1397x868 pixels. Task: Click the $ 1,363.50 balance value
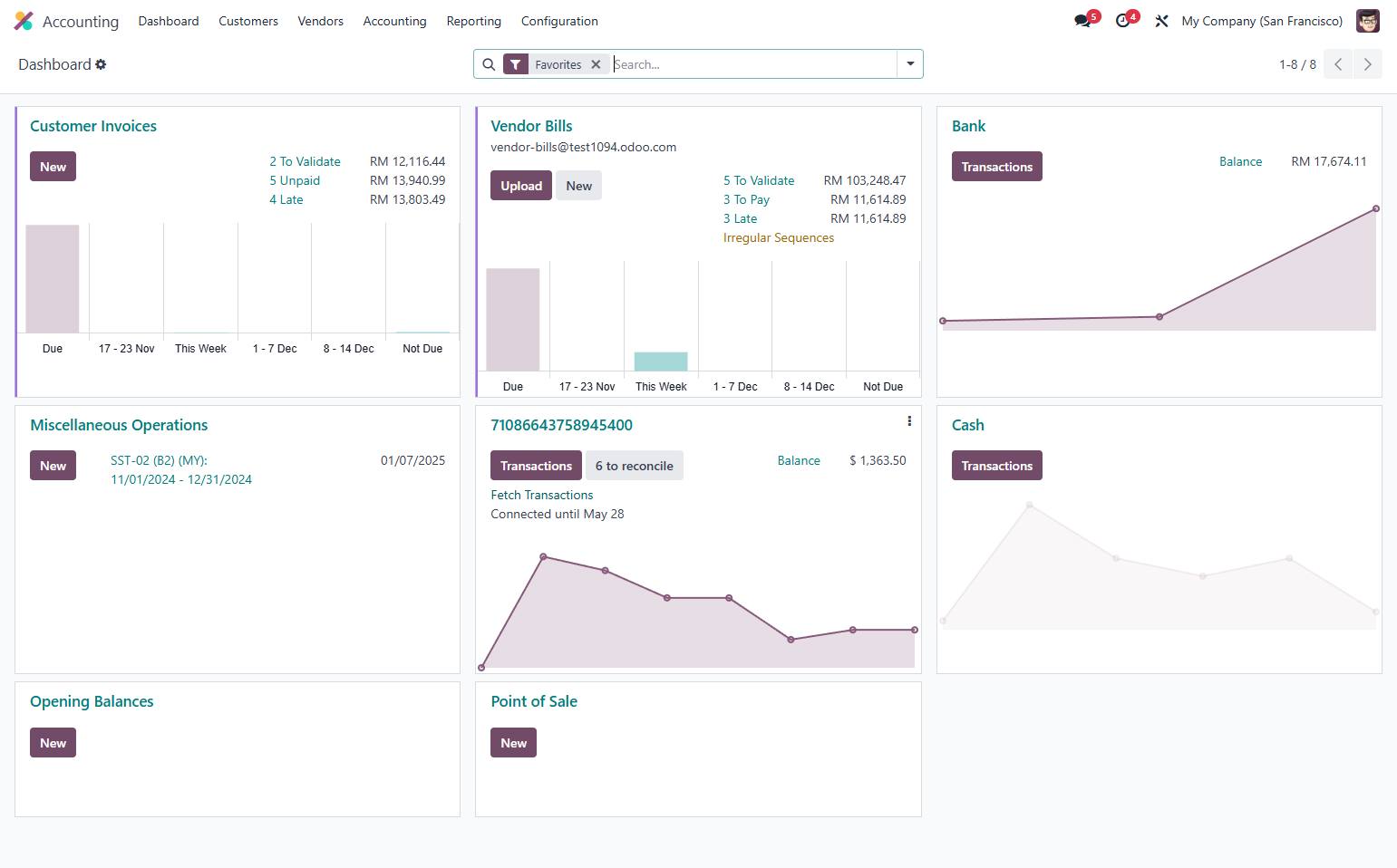click(x=878, y=460)
